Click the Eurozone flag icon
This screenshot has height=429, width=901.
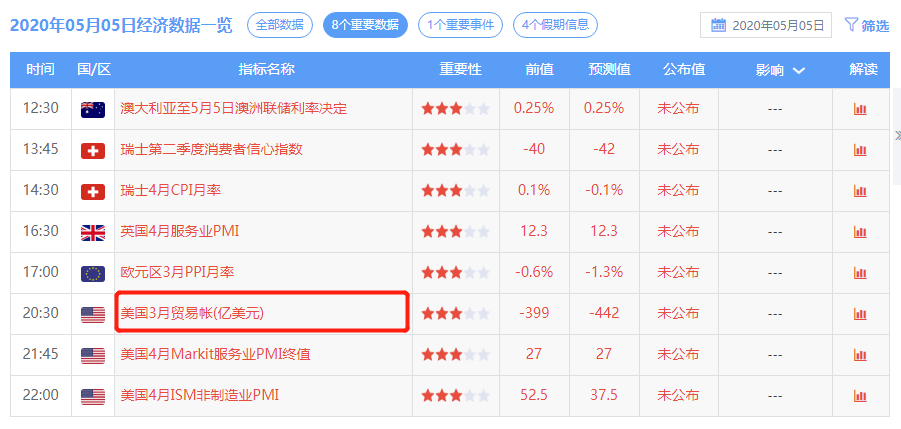pos(93,273)
